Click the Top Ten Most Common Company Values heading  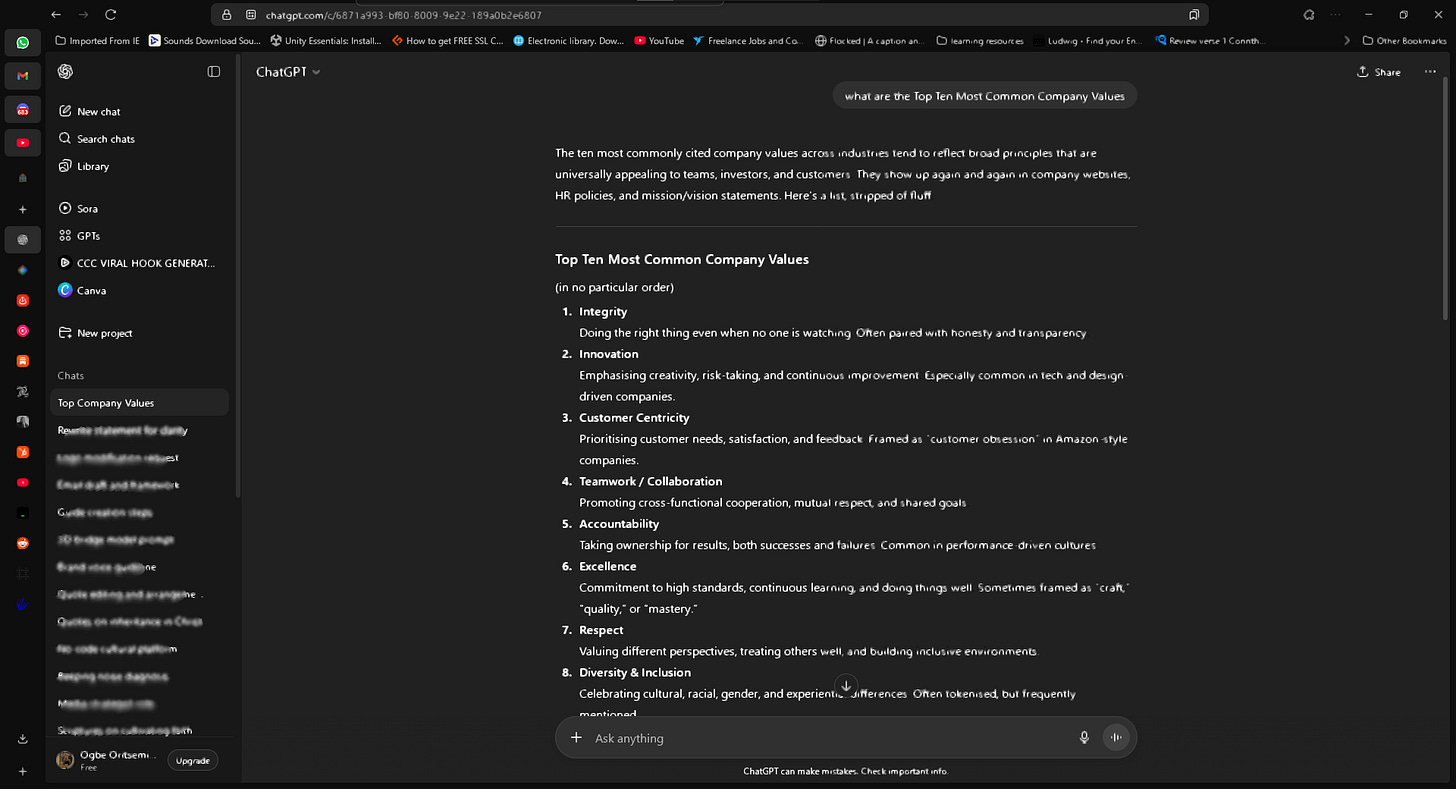pyautogui.click(x=682, y=259)
